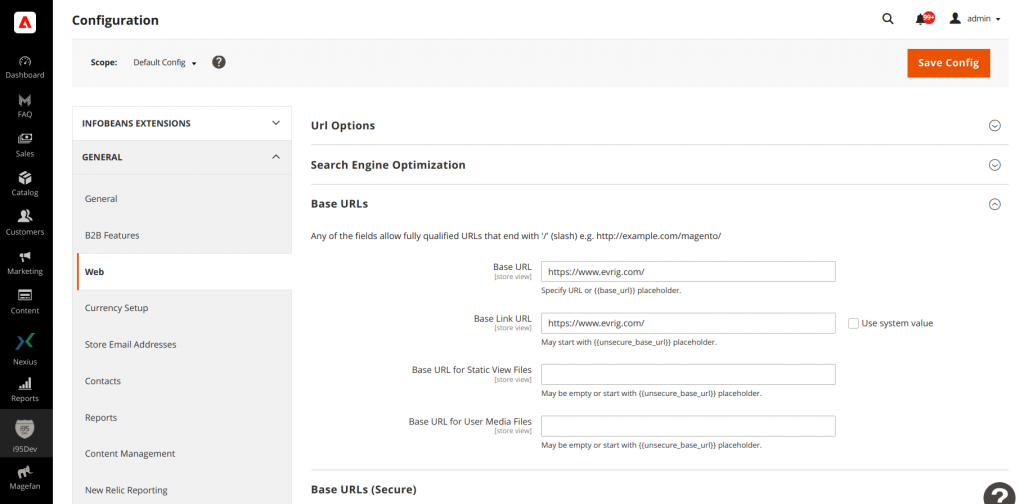Click the 'Specify URL or {{base_url}} placeholder' note
This screenshot has width=1024, height=504.
tap(611, 291)
